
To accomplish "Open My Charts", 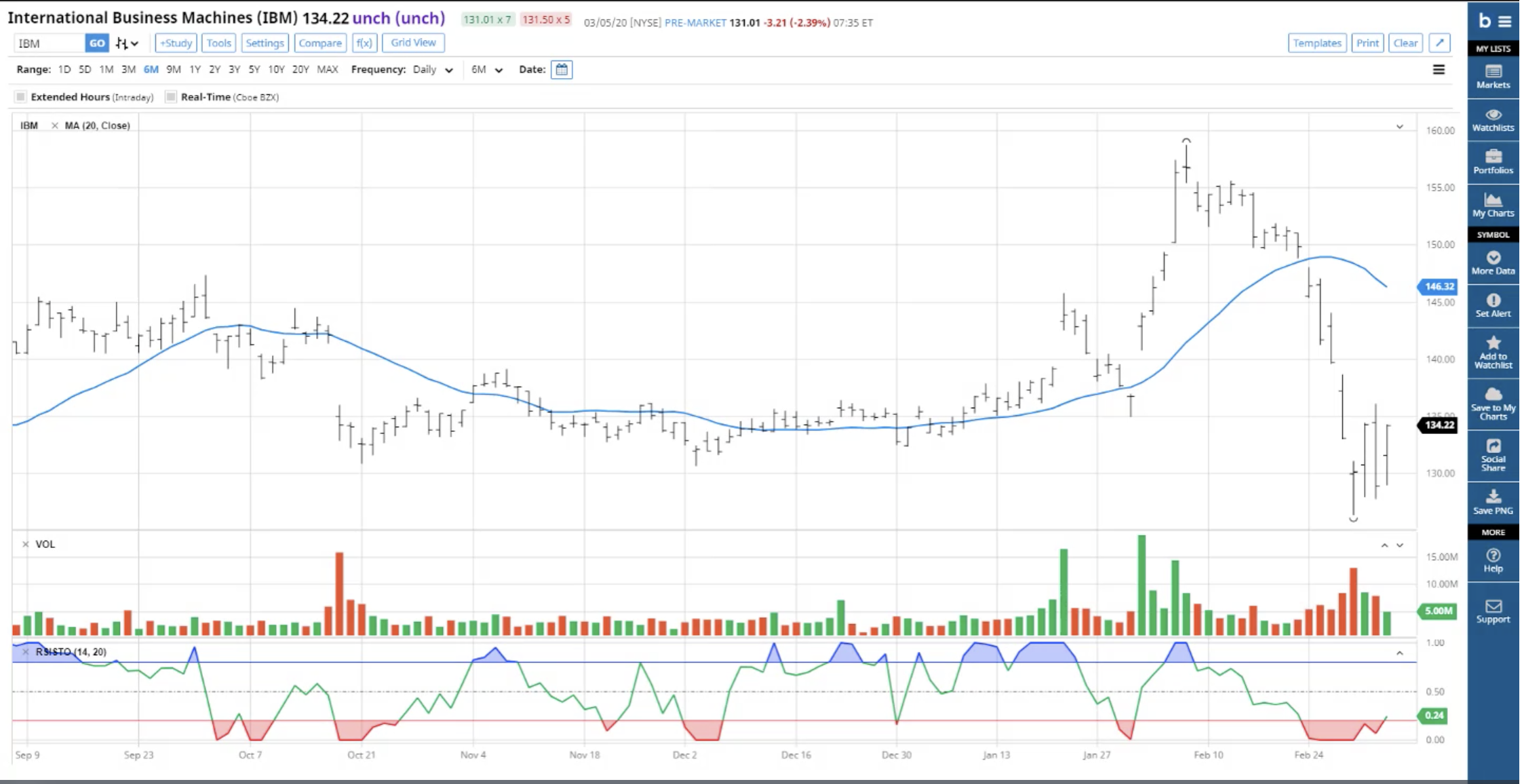I will [1492, 204].
